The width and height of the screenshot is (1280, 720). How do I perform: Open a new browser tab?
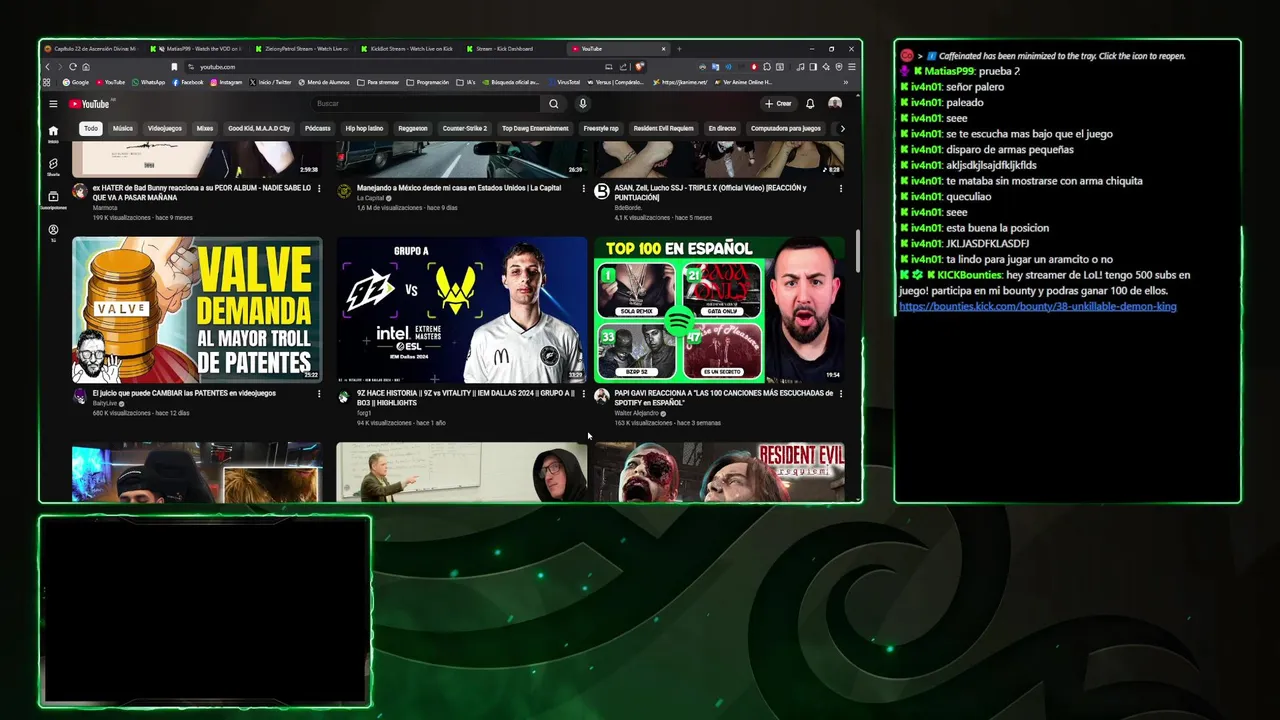point(679,49)
